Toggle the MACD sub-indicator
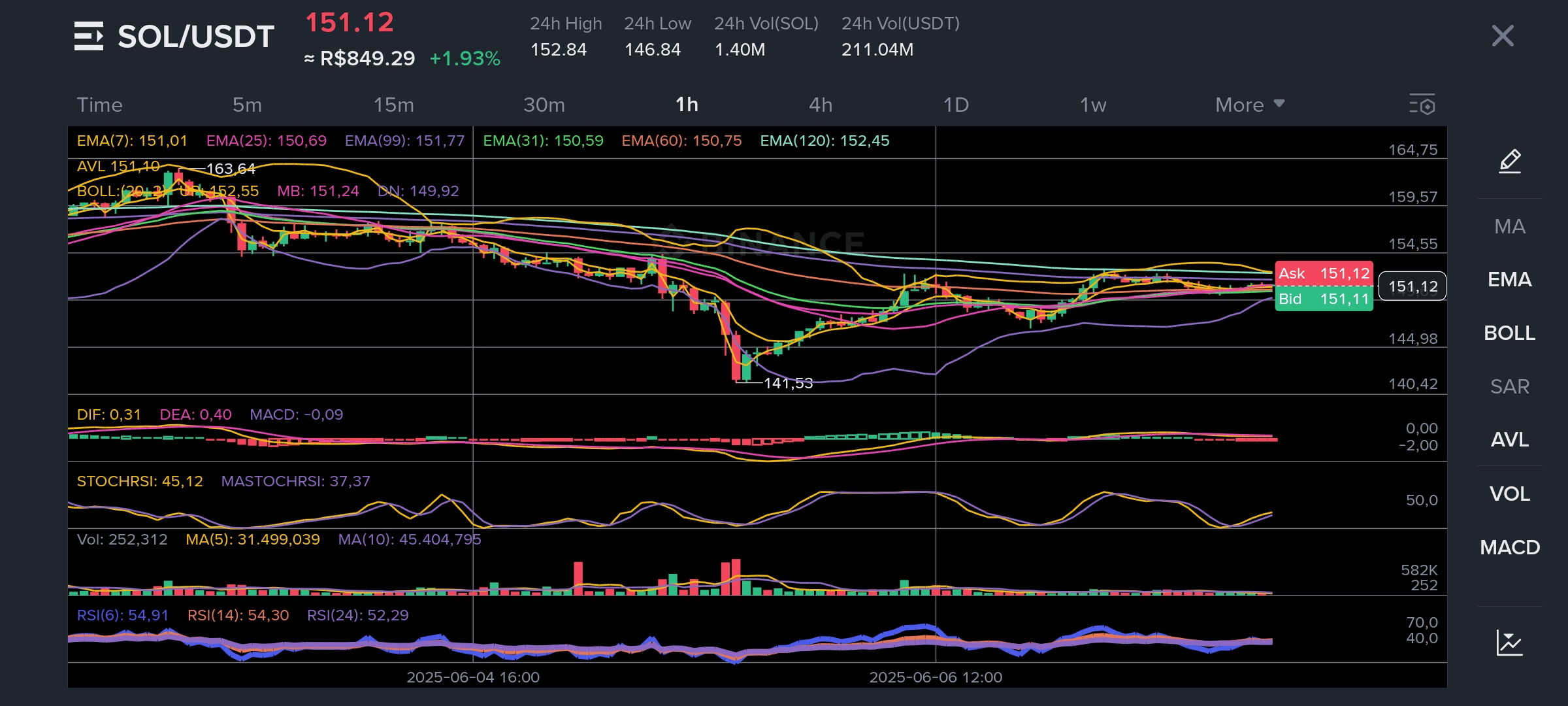The height and width of the screenshot is (706, 1568). (1509, 547)
